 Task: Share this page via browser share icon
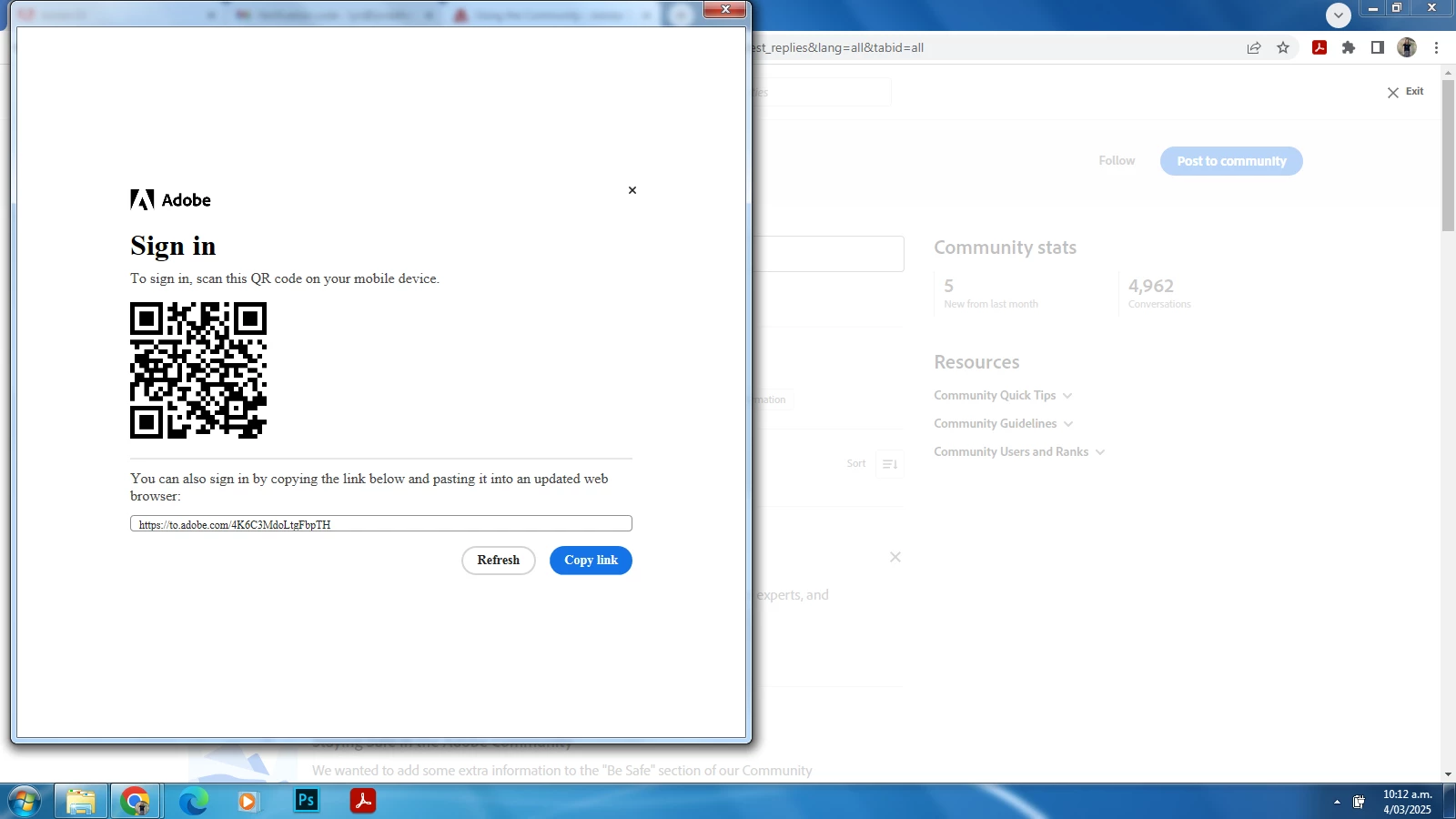click(1254, 47)
